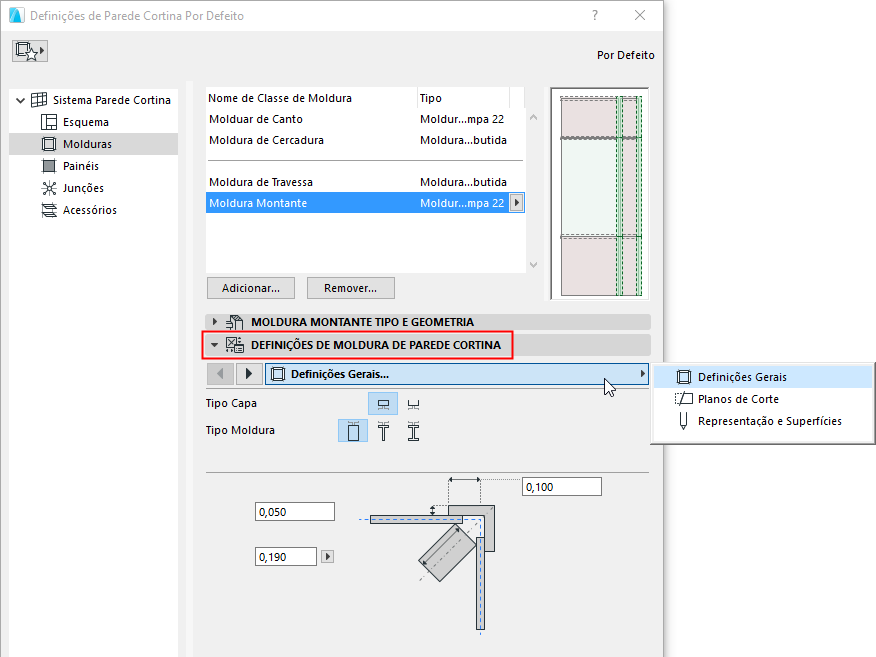Click the Archicad app icon in title bar
This screenshot has width=876, height=657.
pyautogui.click(x=17, y=16)
